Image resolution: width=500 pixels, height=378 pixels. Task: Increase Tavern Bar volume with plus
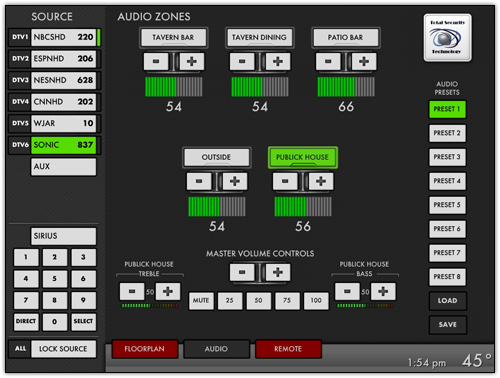pos(192,61)
